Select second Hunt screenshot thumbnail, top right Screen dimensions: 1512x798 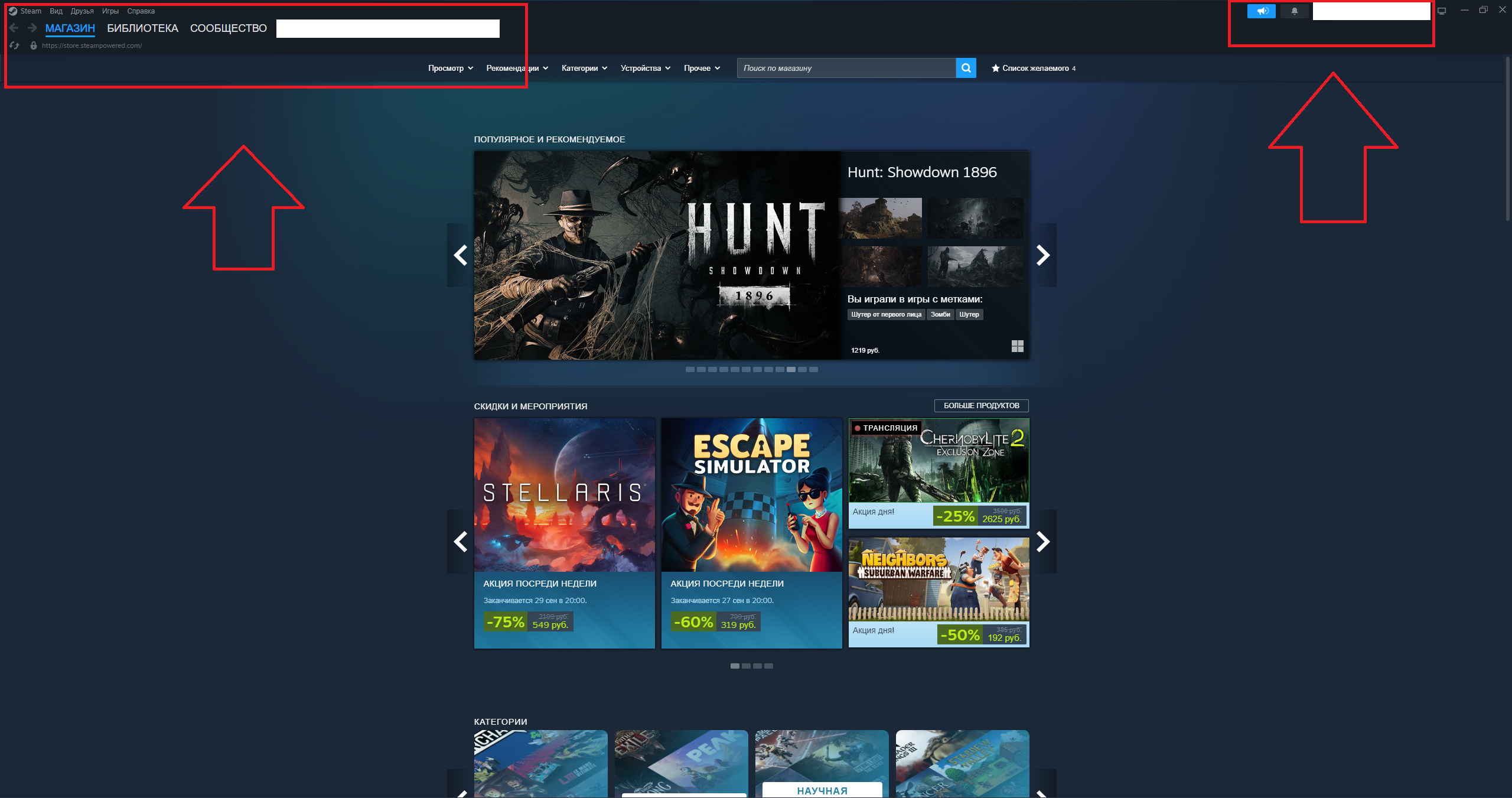pyautogui.click(x=975, y=219)
